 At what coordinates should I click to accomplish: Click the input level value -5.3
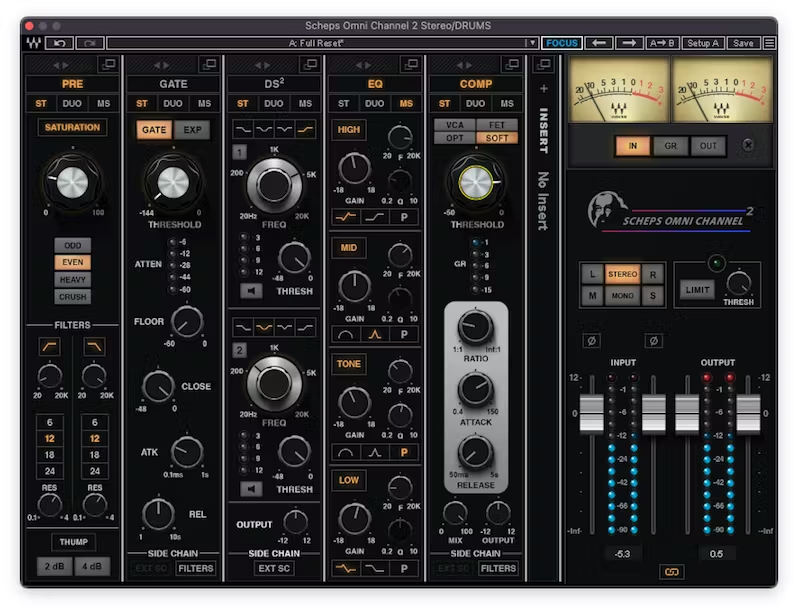pyautogui.click(x=622, y=553)
